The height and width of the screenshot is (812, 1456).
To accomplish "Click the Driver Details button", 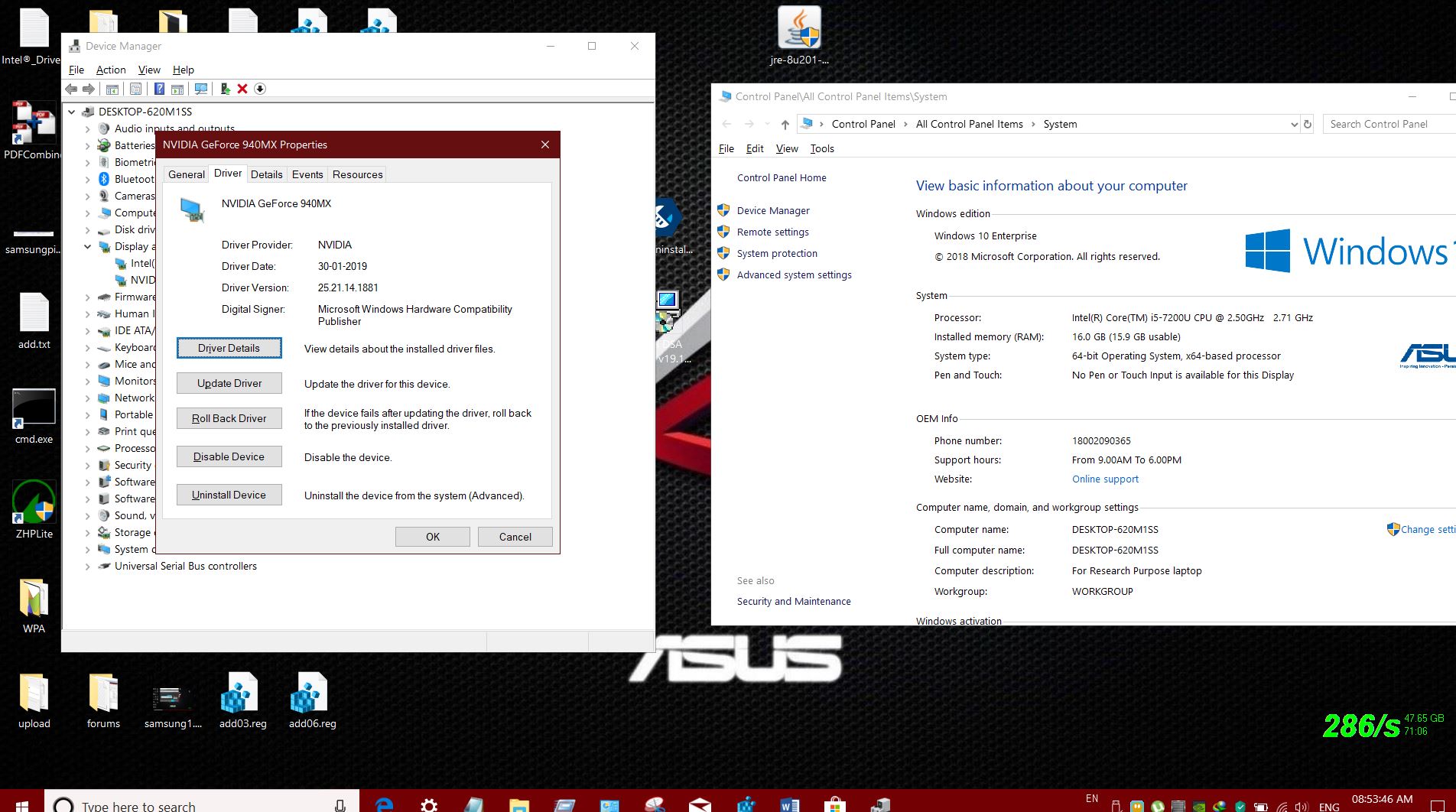I will click(229, 348).
